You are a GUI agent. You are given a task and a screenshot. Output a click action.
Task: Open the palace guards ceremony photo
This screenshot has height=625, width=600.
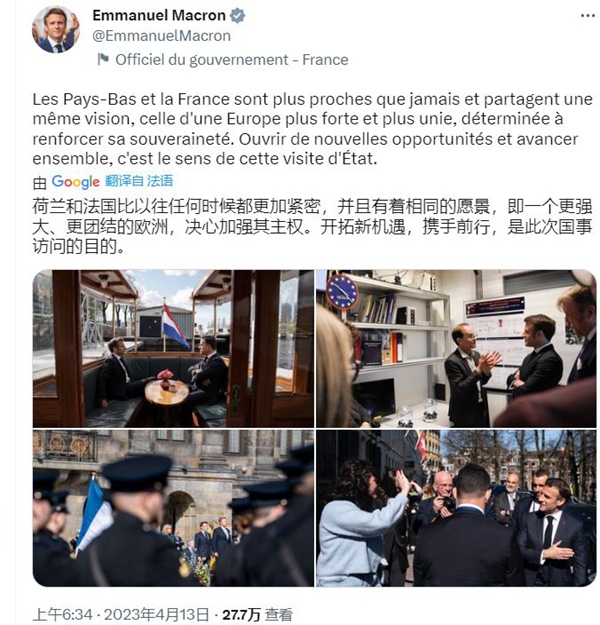[x=173, y=508]
